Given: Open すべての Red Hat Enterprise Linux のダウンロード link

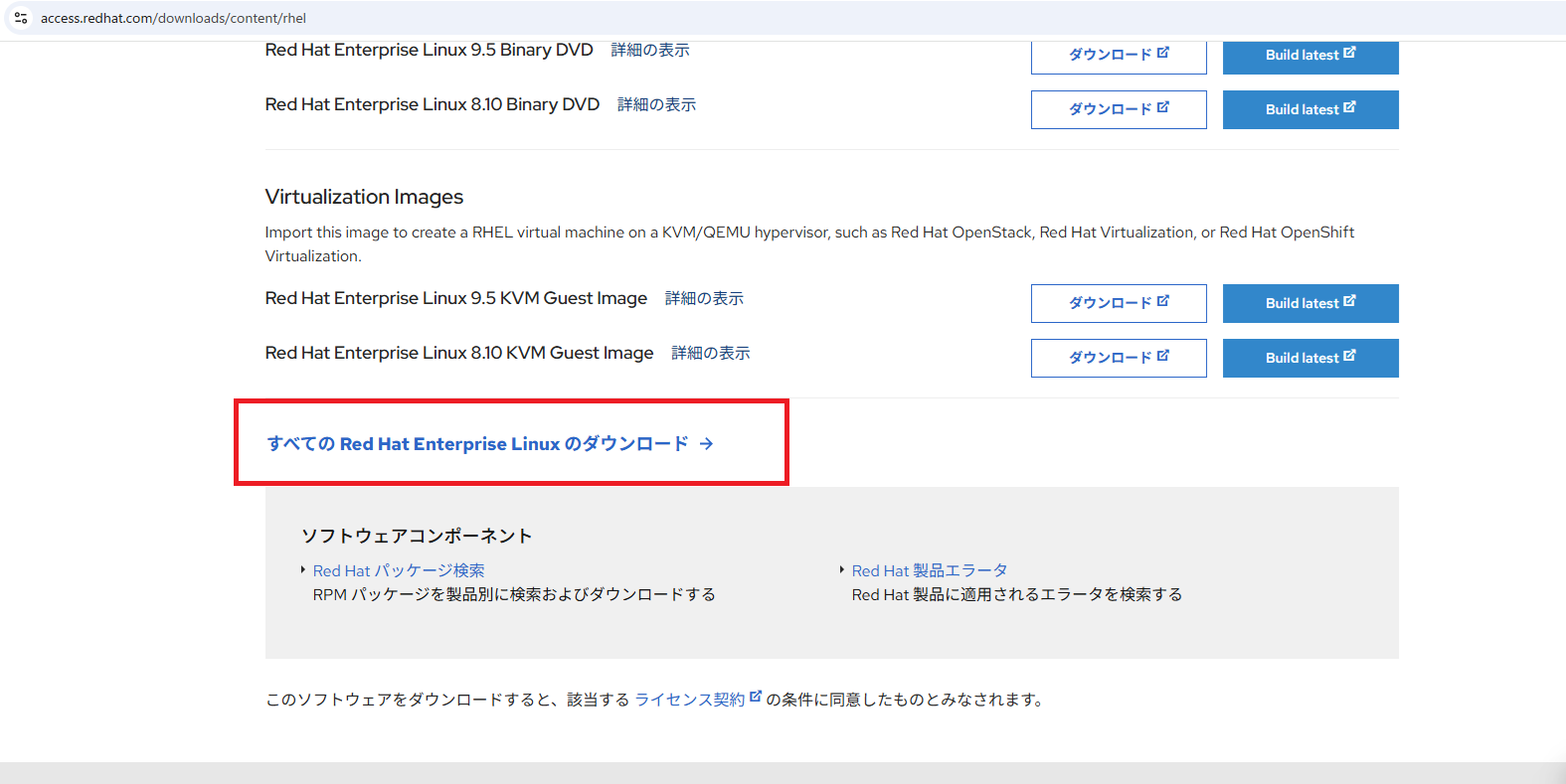Looking at the screenshot, I should pyautogui.click(x=477, y=444).
